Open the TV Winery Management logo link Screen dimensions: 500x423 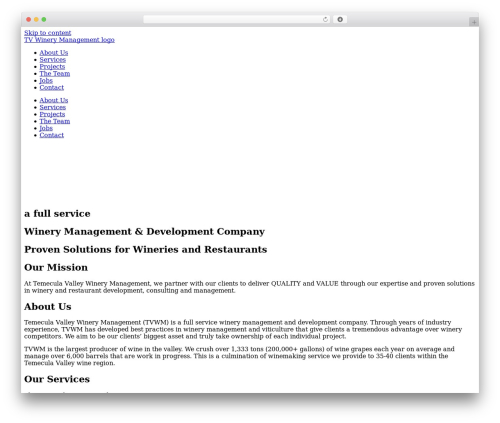pyautogui.click(x=69, y=40)
